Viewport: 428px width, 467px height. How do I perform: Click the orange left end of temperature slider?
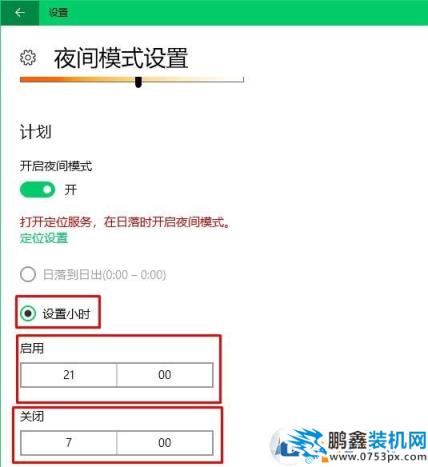point(25,79)
